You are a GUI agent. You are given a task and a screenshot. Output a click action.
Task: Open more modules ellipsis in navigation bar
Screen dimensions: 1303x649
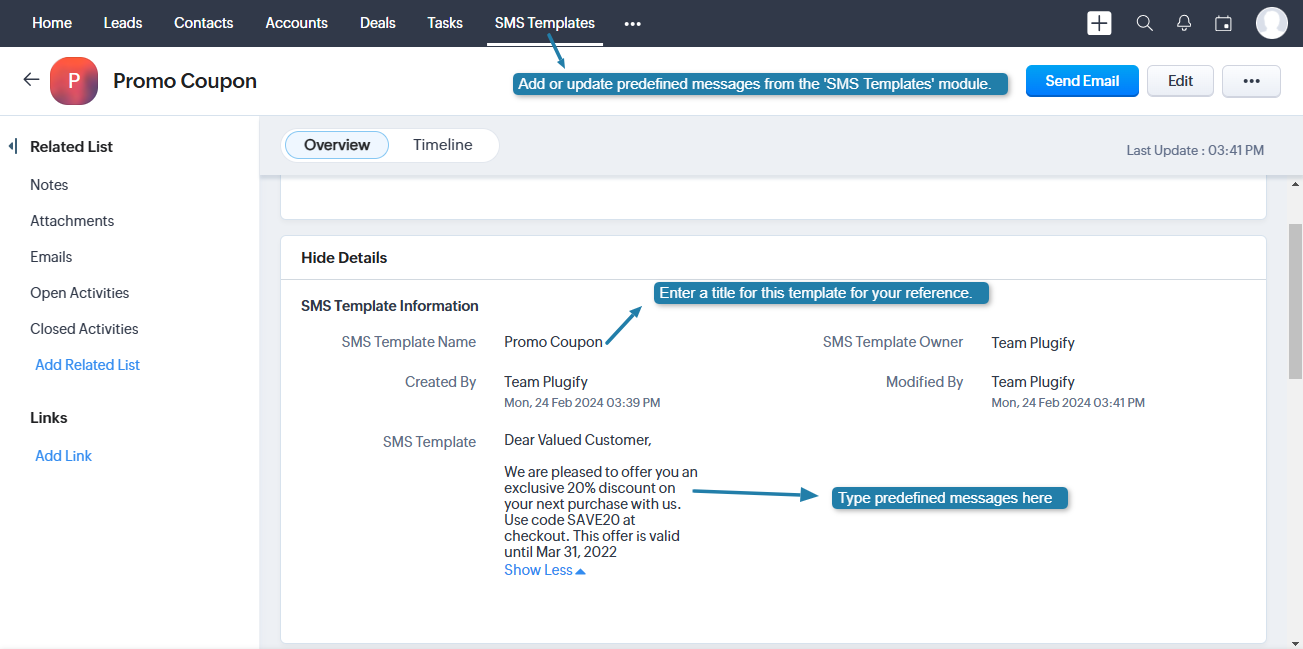pos(632,24)
